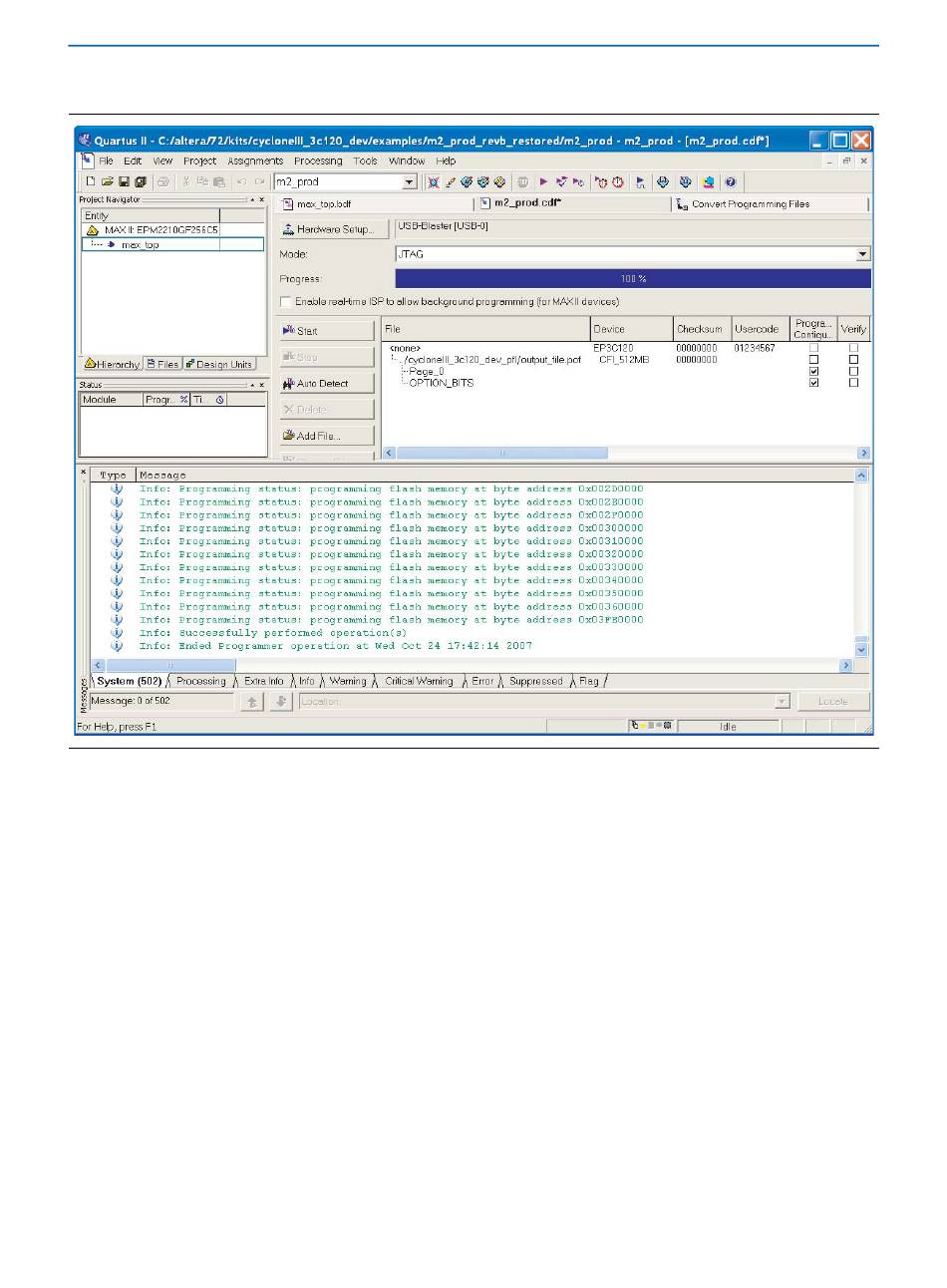Click the Messages scrollbar up arrow
947x1288 pixels.
click(x=862, y=476)
